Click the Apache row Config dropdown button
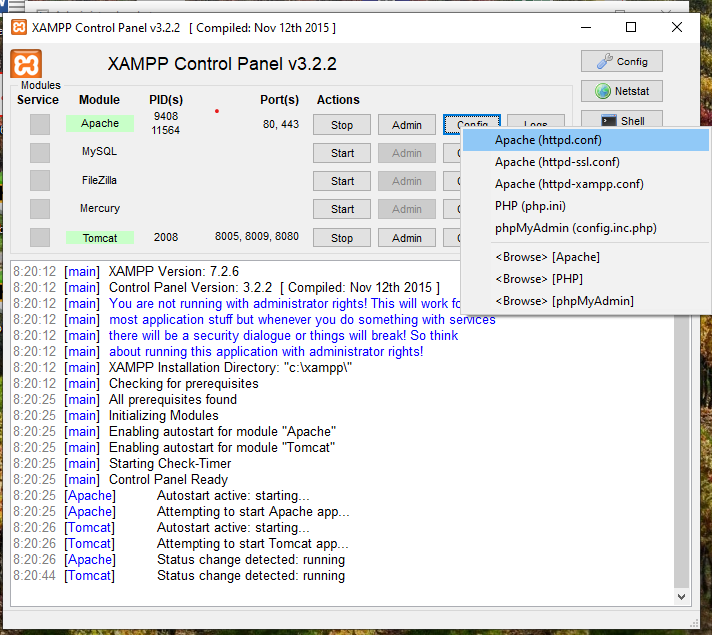Screen dimensions: 712x635 pyautogui.click(x=472, y=122)
